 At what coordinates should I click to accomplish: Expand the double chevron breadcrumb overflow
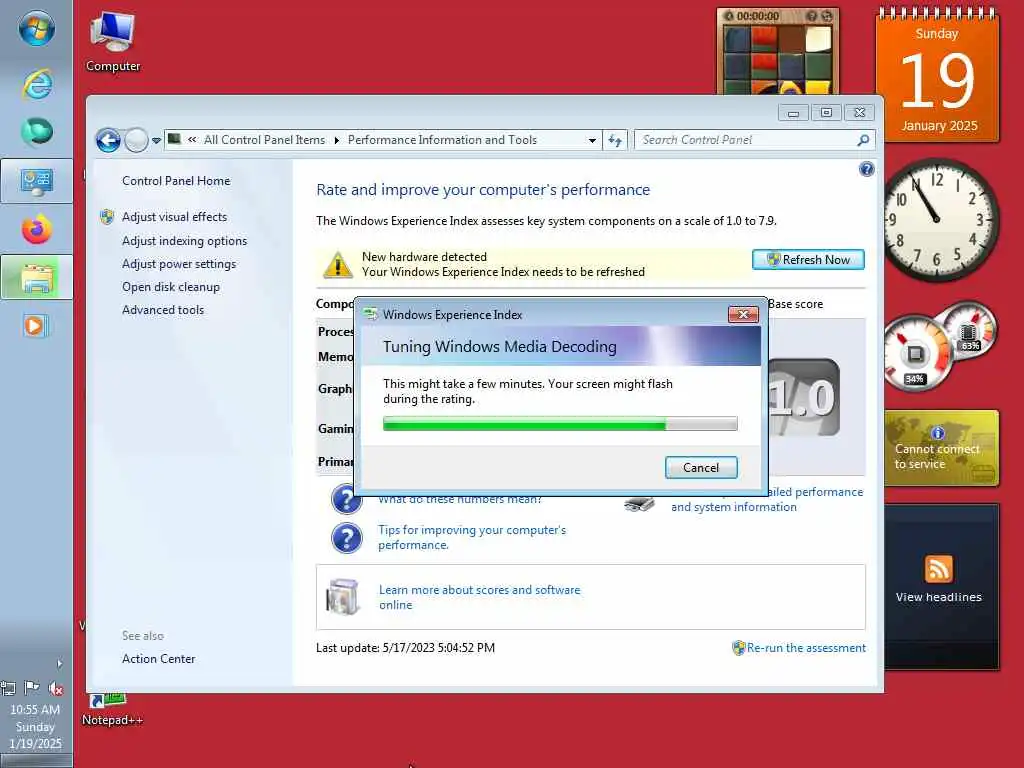coord(192,139)
